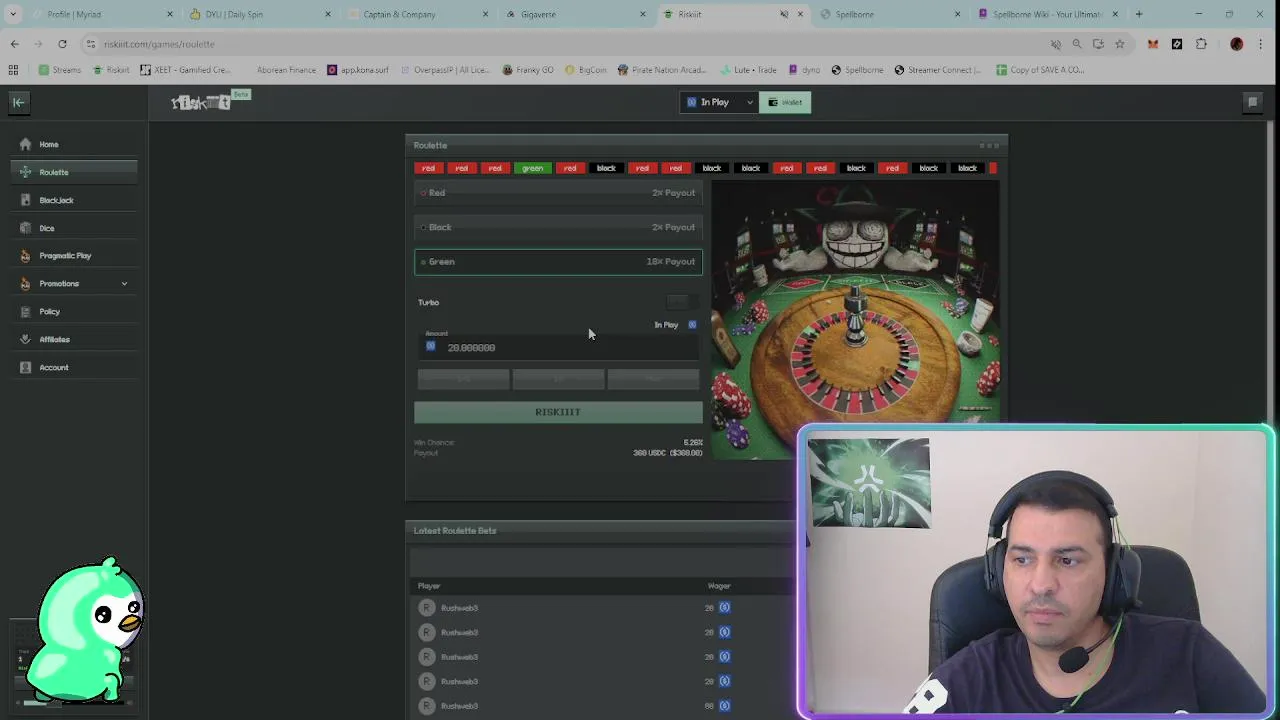Switch to the Captain & Company tab
This screenshot has width=1280, height=720.
(418, 14)
